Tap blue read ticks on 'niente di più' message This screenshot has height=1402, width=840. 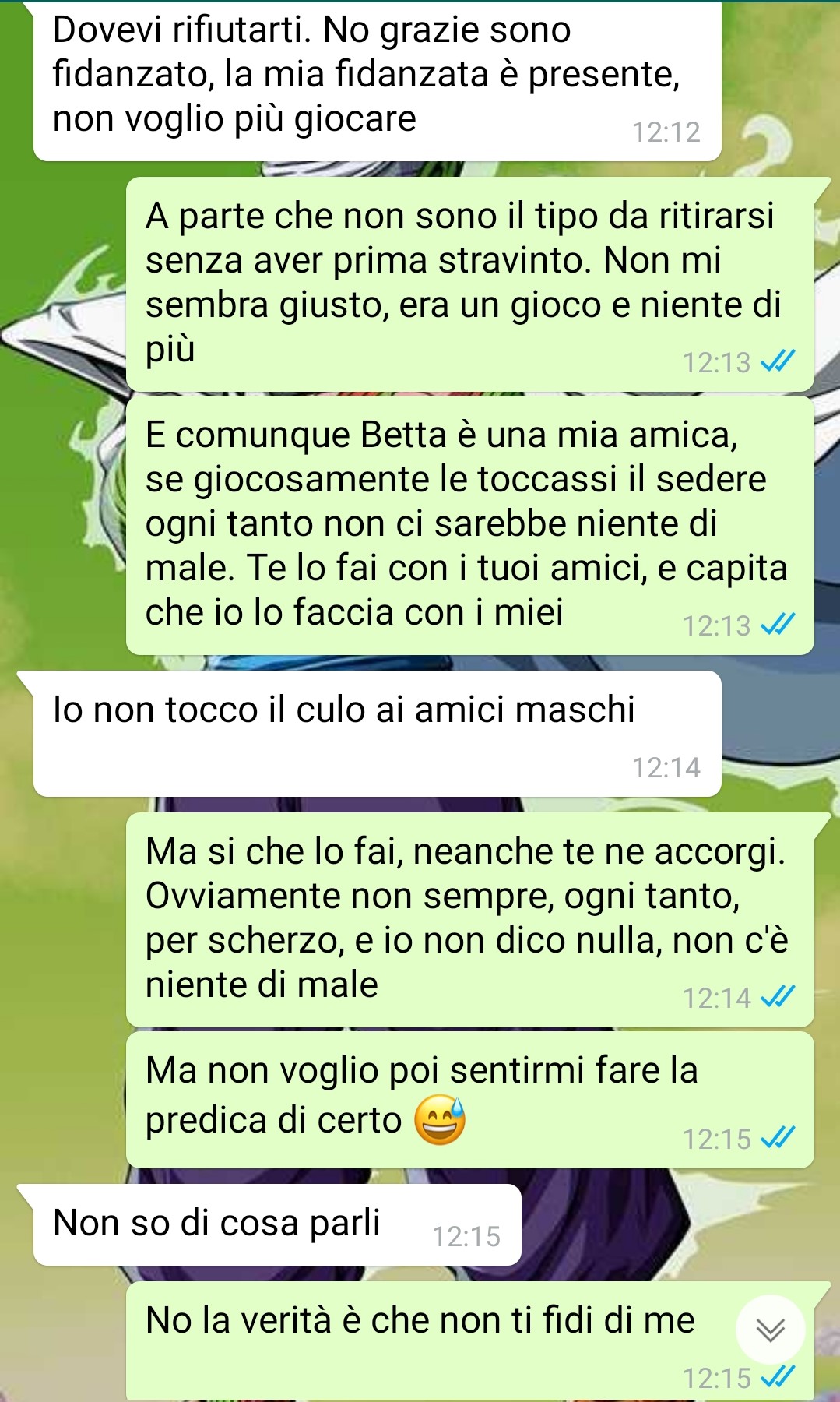coord(778,361)
